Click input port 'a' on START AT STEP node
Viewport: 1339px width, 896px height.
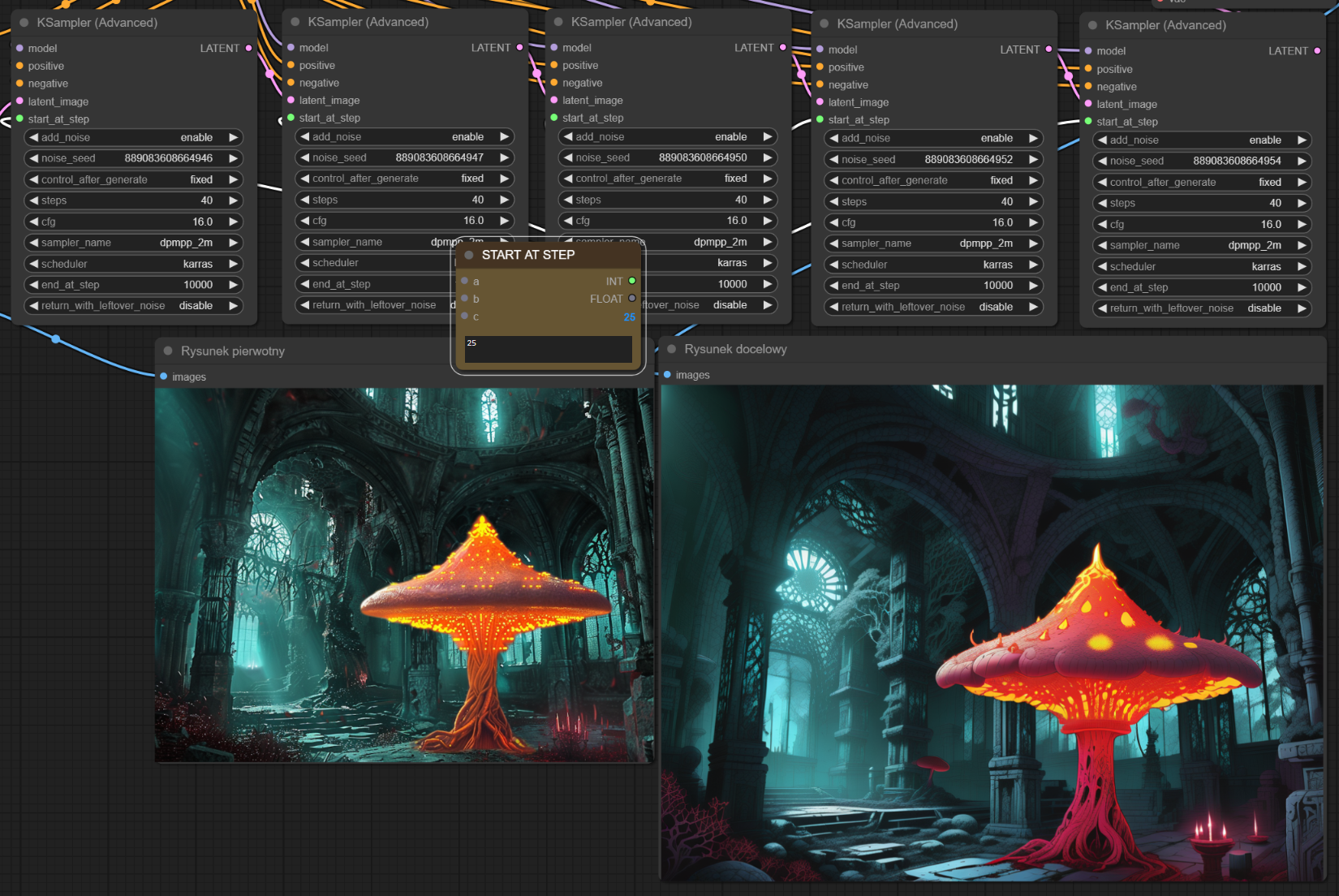pyautogui.click(x=465, y=281)
